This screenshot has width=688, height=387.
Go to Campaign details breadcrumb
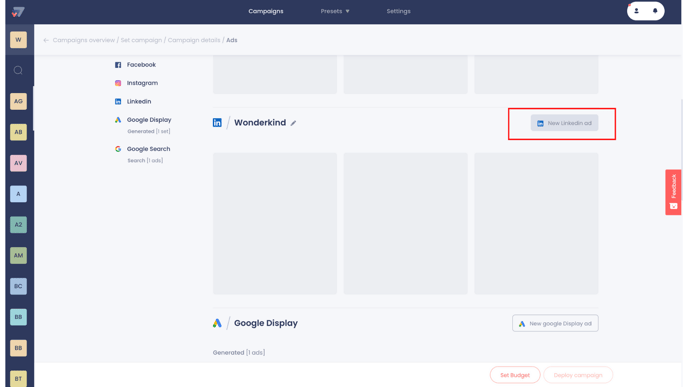[194, 40]
